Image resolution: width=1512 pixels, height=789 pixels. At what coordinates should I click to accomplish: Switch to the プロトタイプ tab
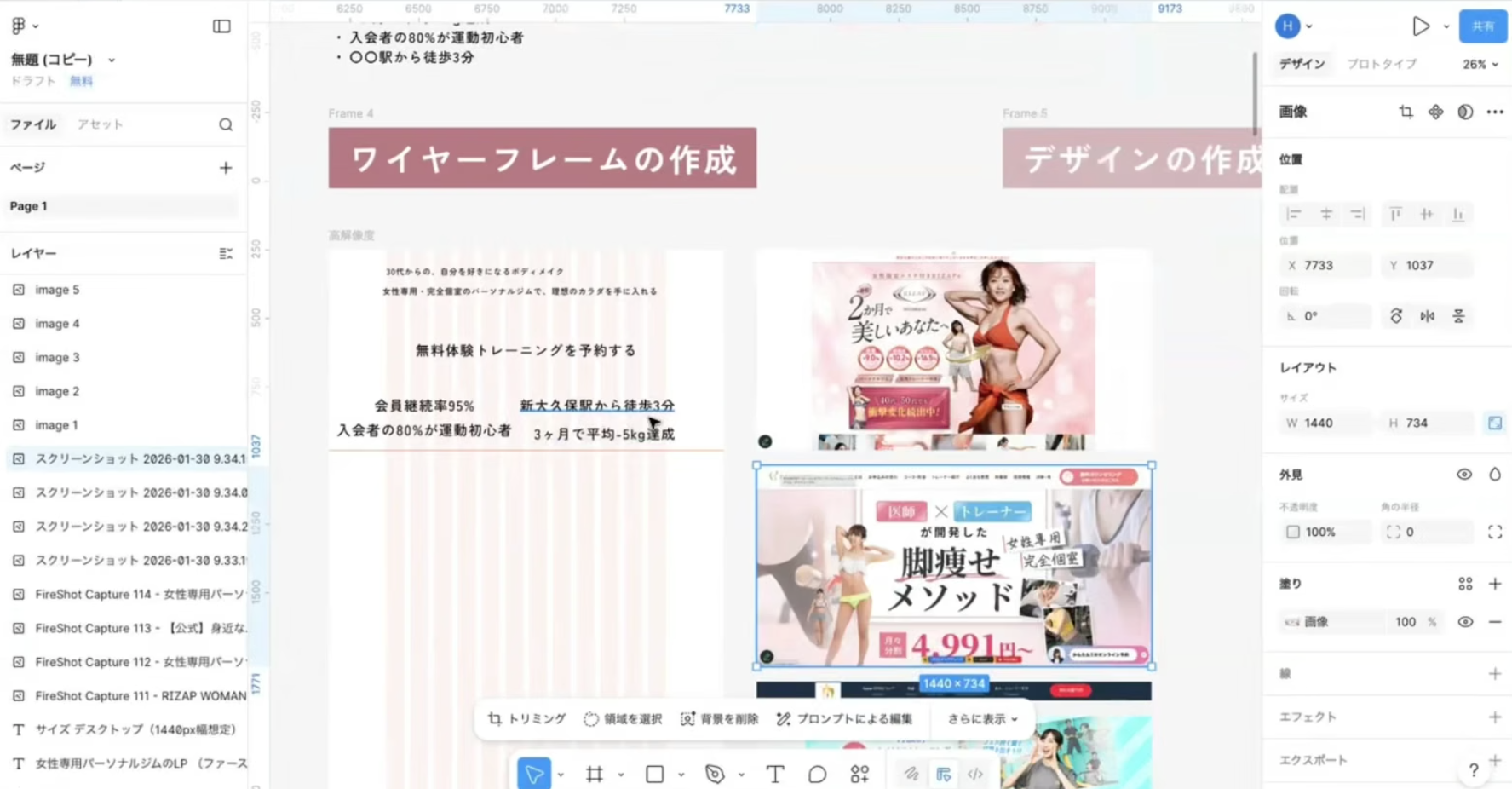point(1381,64)
